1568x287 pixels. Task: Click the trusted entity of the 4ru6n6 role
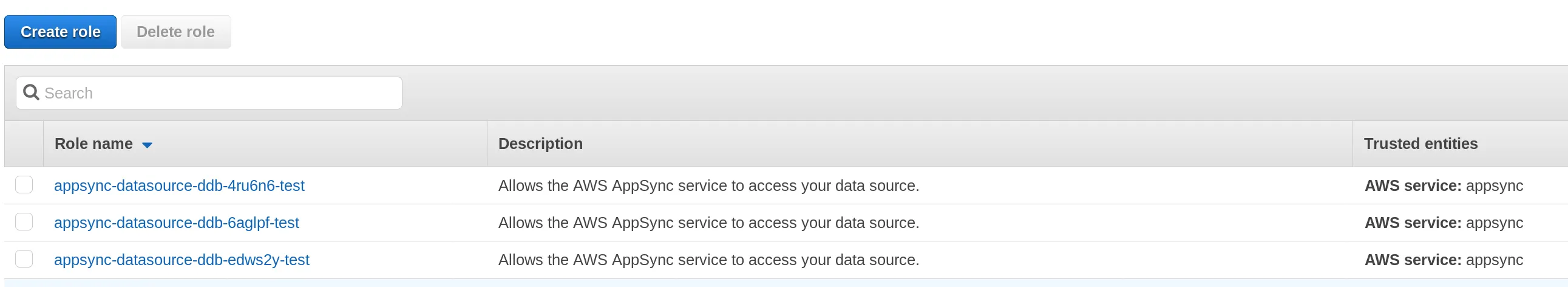(1443, 186)
